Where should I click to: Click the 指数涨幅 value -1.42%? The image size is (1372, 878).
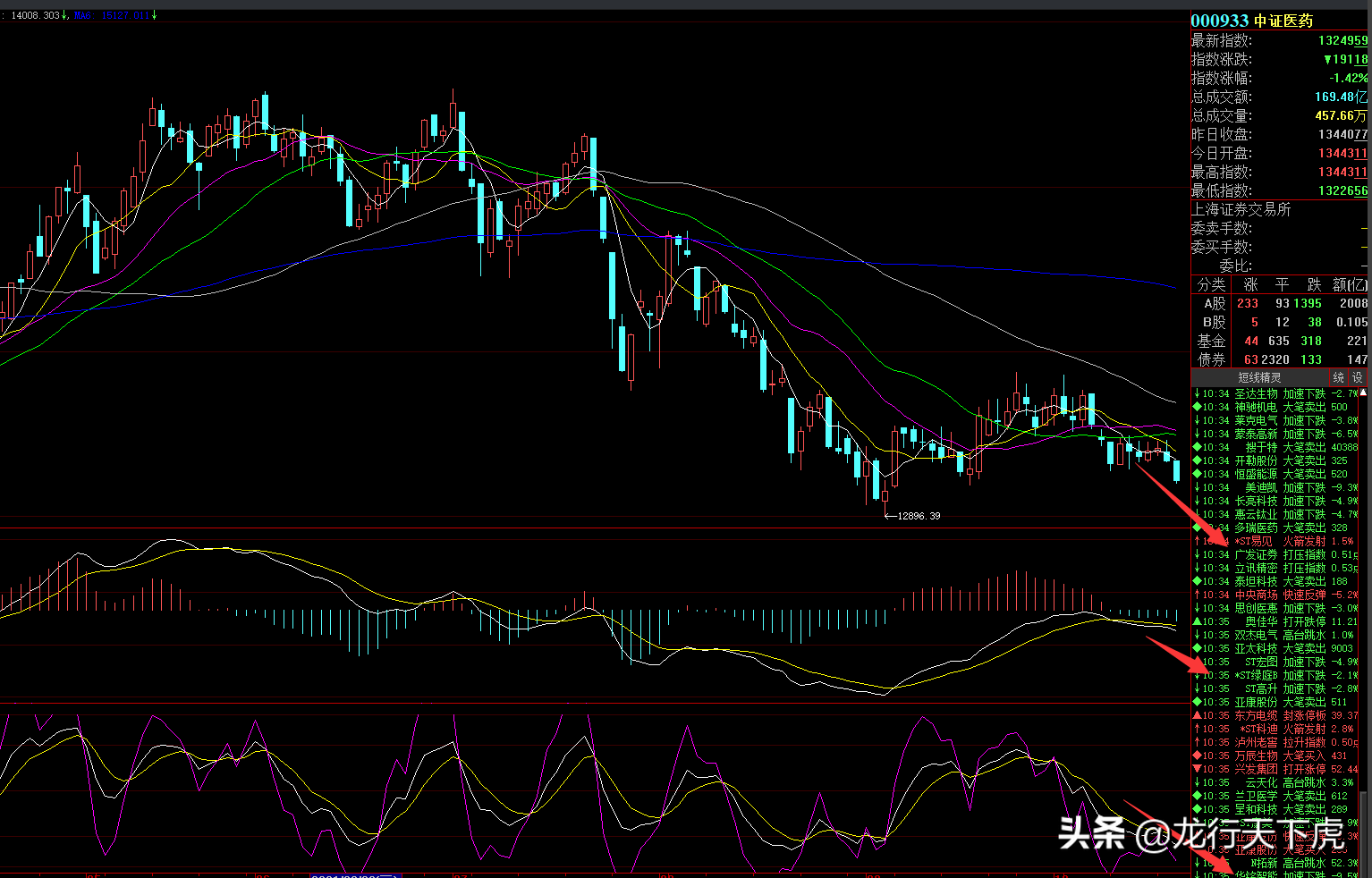click(1348, 78)
